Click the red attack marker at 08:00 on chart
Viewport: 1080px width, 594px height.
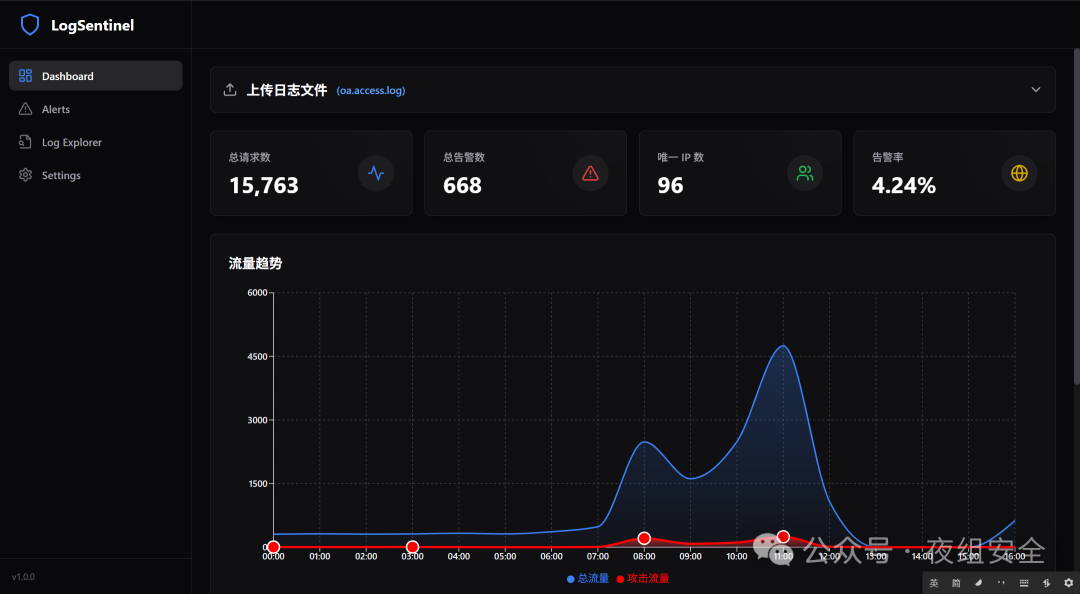pos(644,537)
